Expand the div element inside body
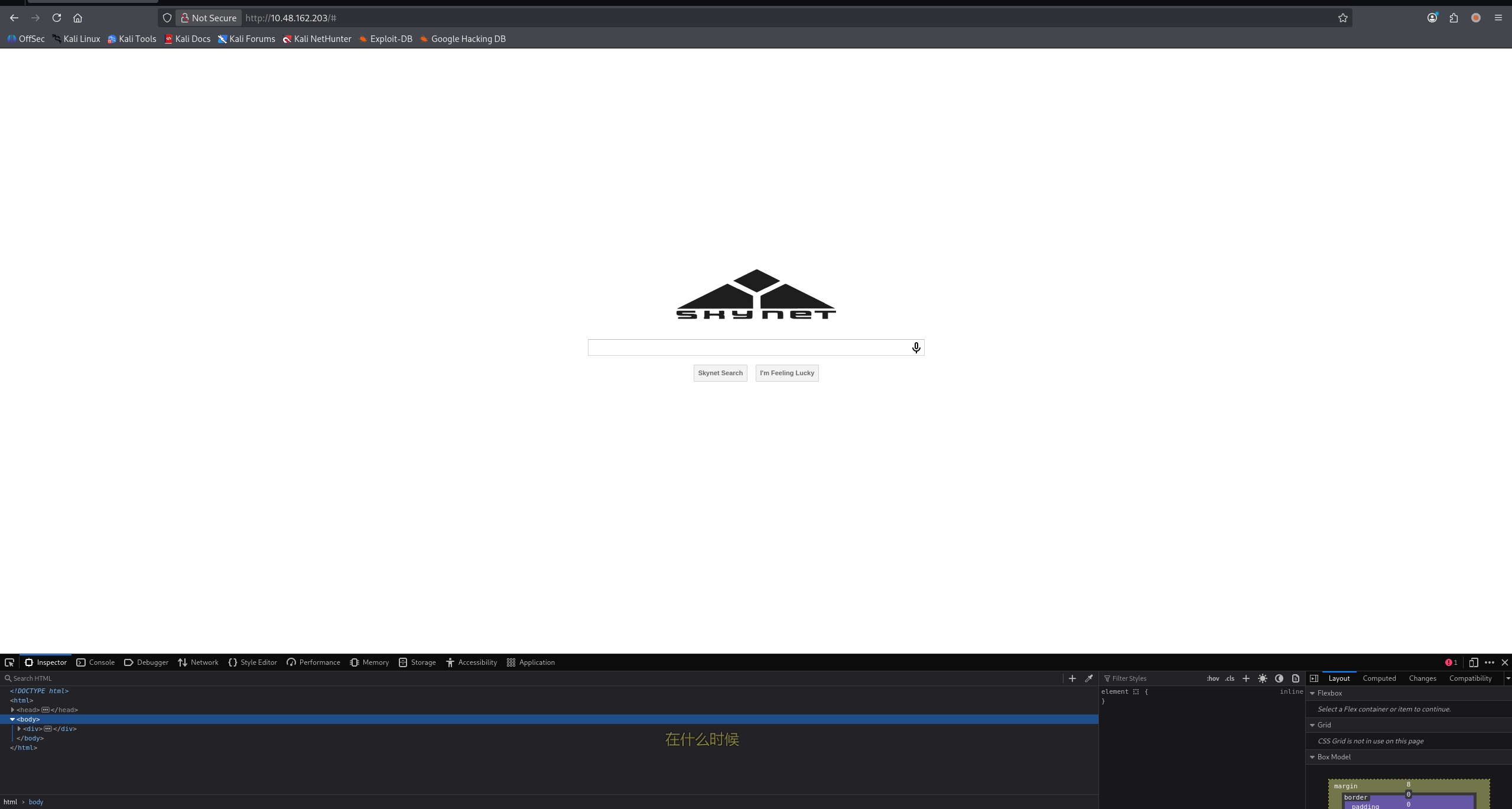This screenshot has width=1512, height=809. [19, 729]
